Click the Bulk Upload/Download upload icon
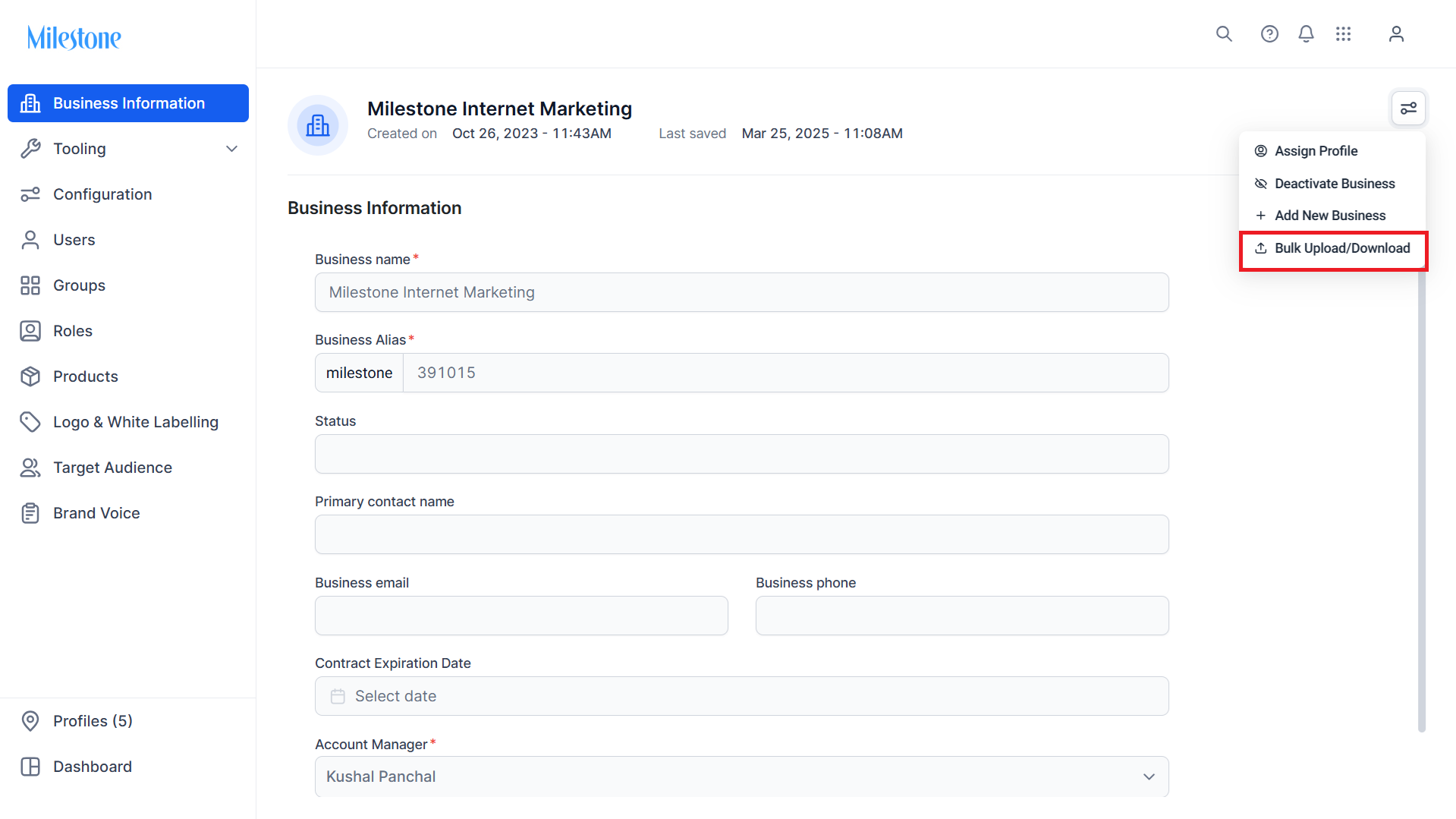 pyautogui.click(x=1261, y=248)
